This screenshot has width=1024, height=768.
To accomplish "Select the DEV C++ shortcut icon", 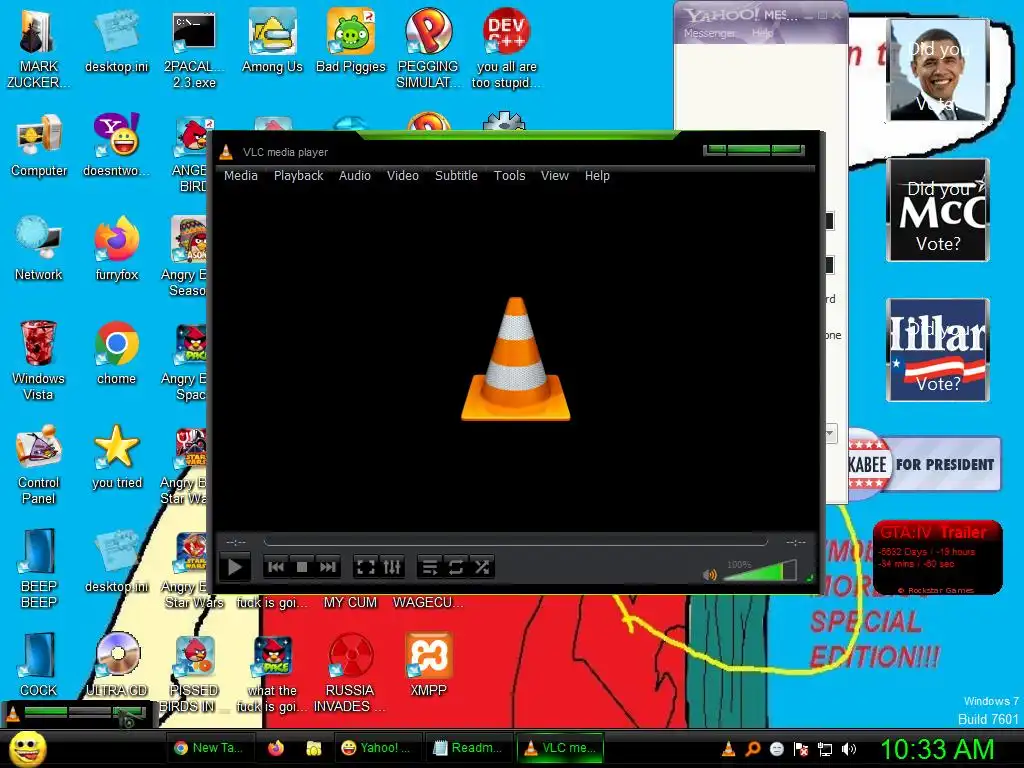I will 507,50.
